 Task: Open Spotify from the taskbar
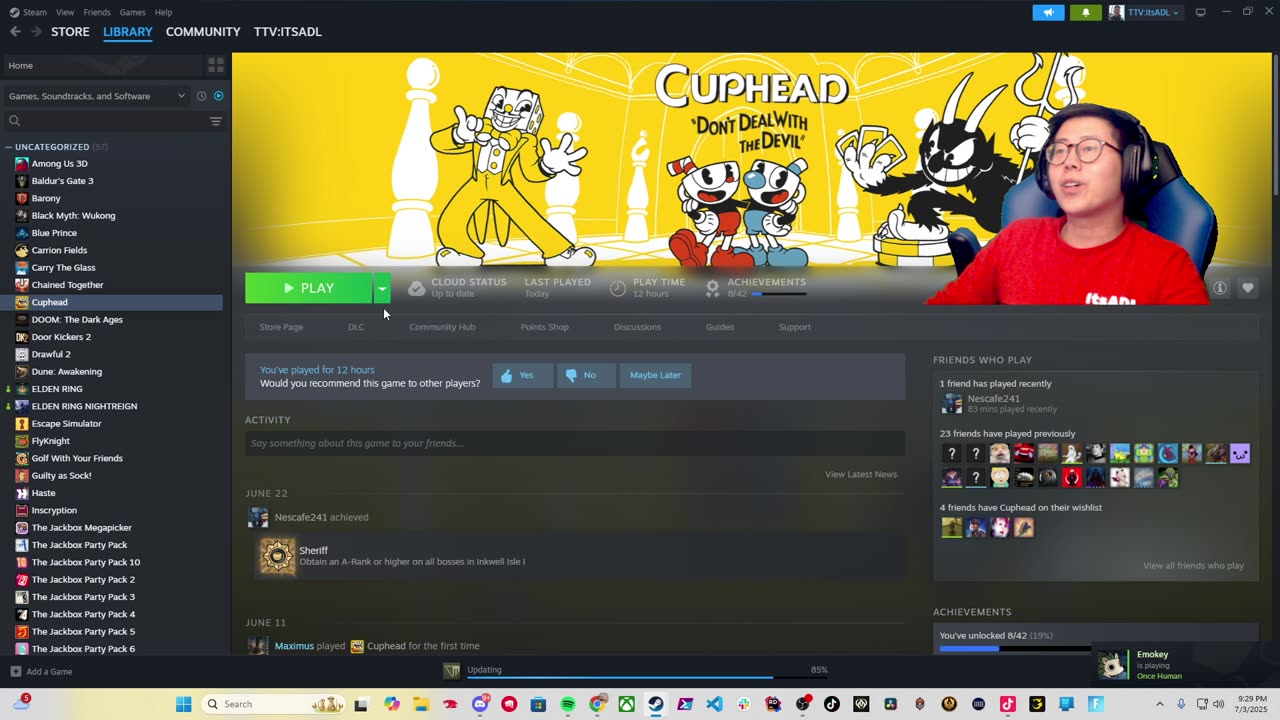coord(568,704)
